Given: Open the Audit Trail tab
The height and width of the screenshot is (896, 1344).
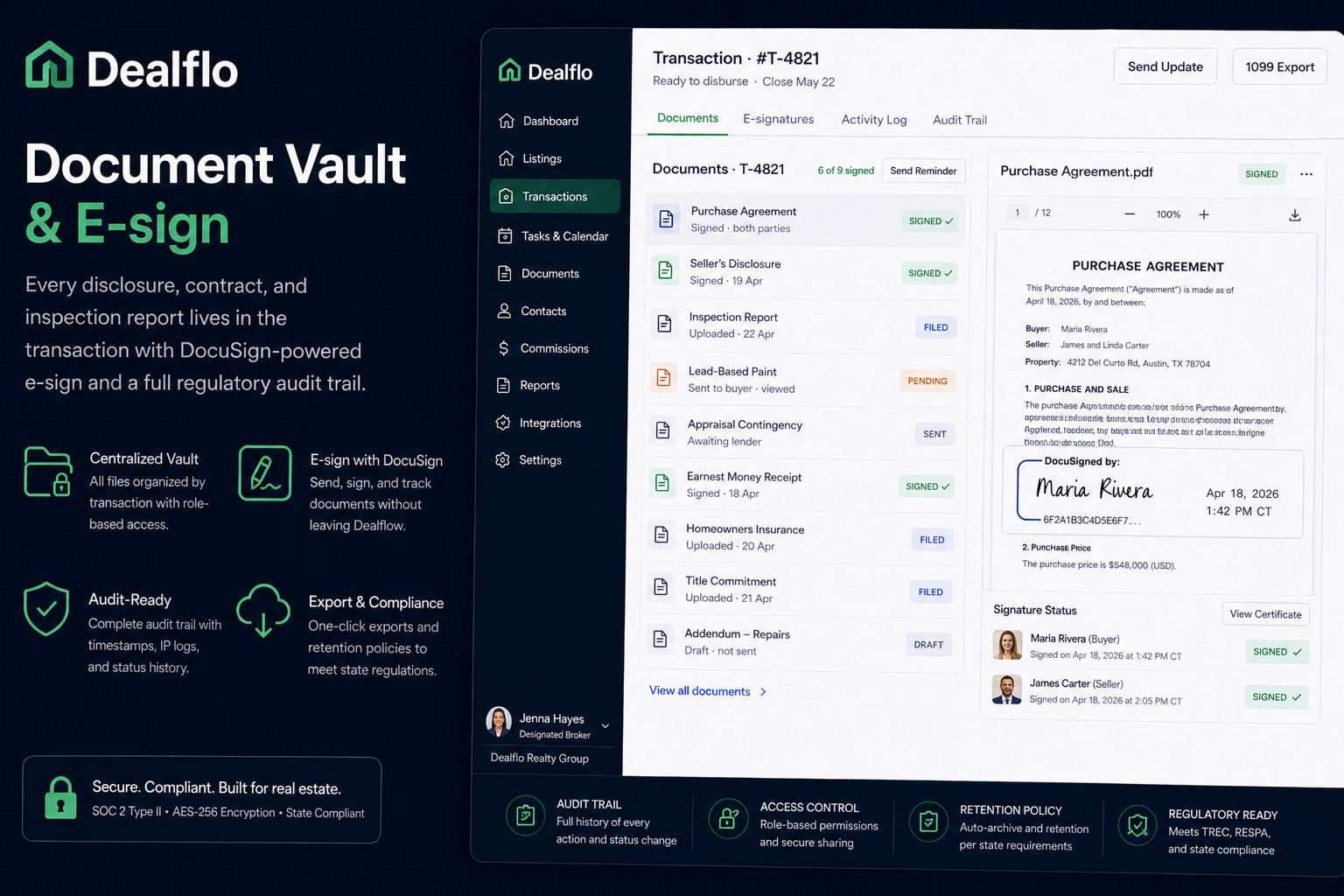Looking at the screenshot, I should pos(960,120).
